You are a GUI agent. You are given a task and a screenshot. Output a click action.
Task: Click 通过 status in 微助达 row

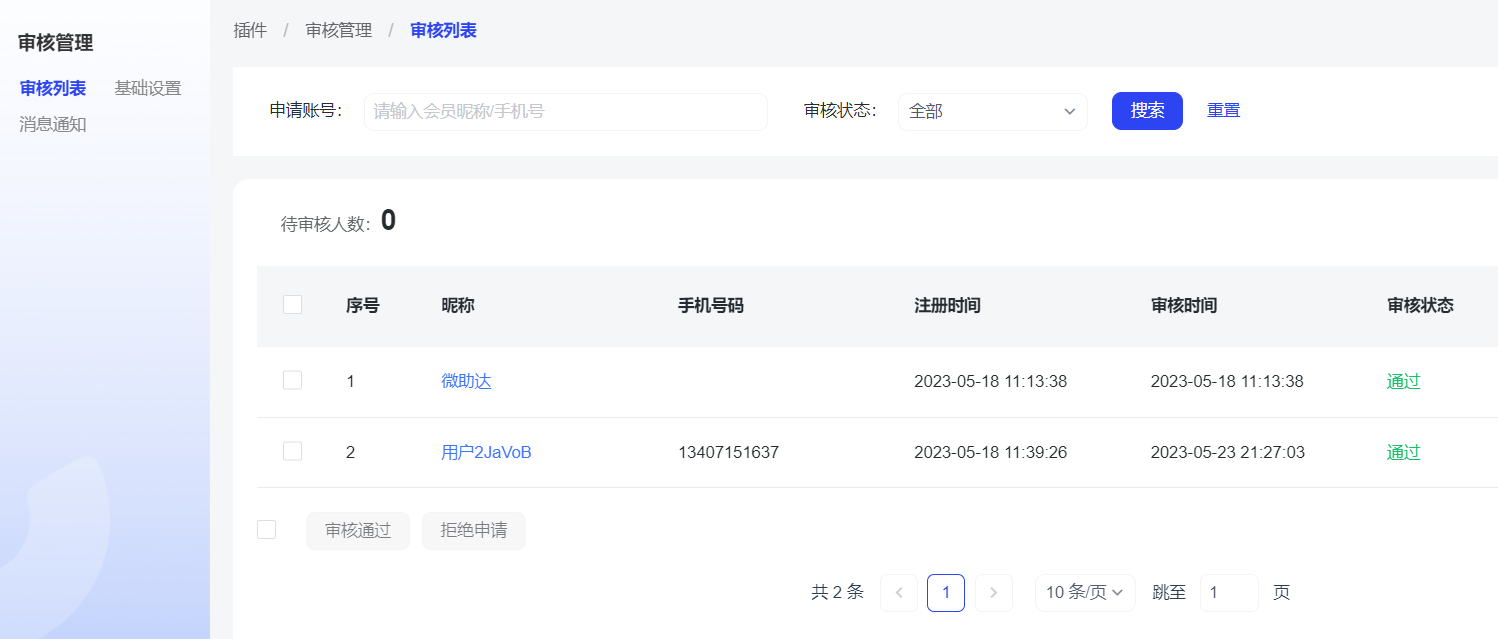[x=1403, y=381]
